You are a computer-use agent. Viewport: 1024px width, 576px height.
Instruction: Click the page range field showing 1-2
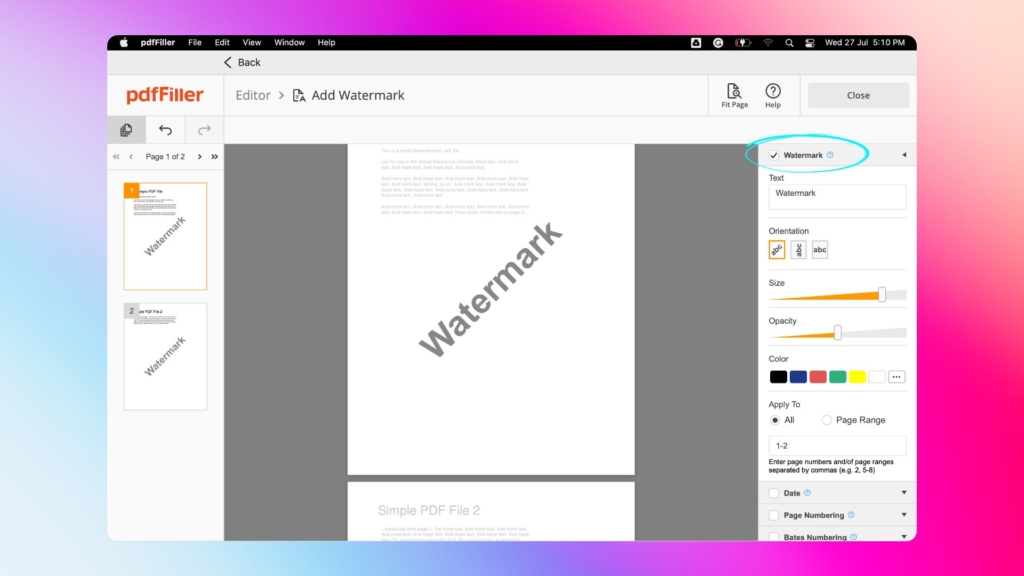[x=837, y=445]
